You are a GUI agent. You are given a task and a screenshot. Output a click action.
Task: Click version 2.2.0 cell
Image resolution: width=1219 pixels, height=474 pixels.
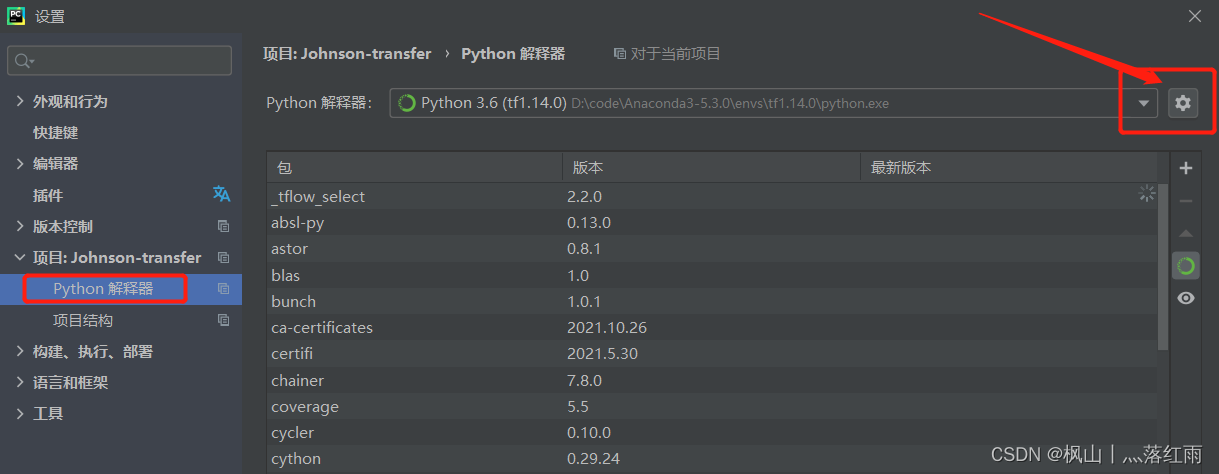pos(585,197)
